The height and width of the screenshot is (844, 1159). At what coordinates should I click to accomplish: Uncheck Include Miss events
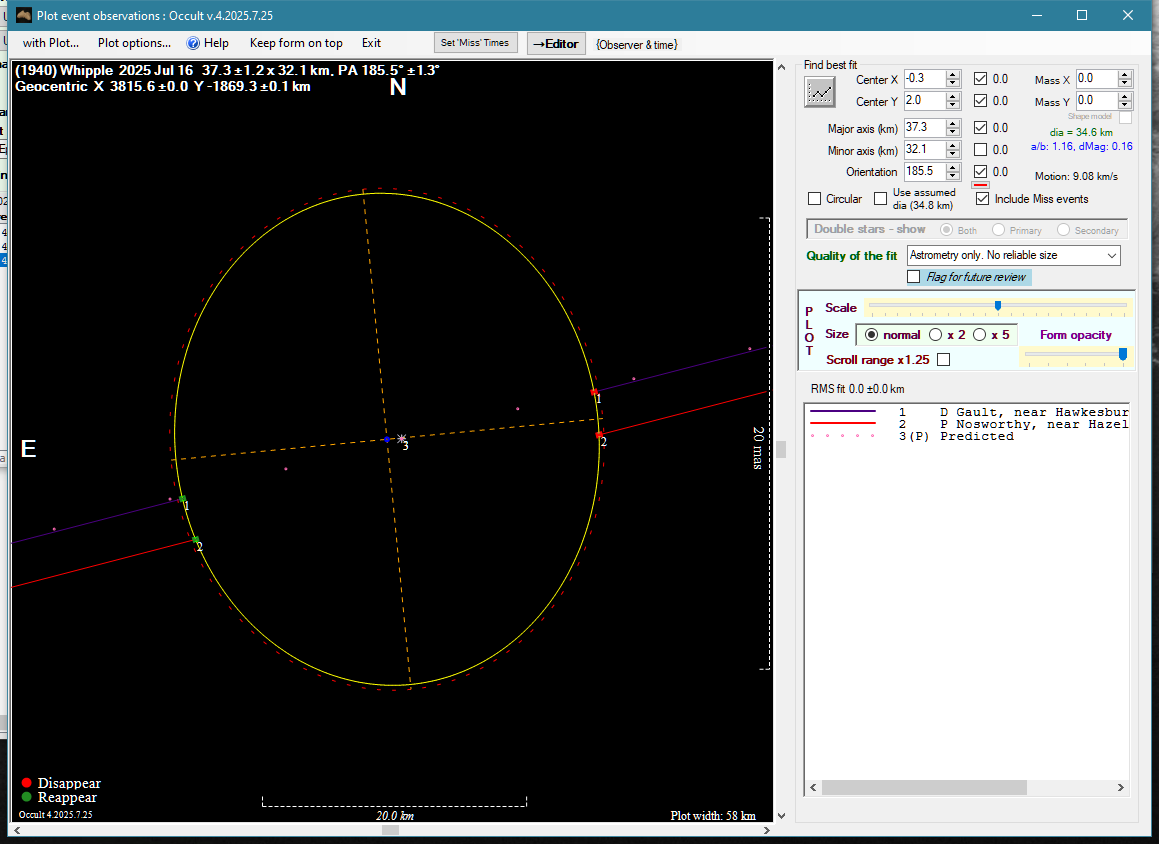982,199
